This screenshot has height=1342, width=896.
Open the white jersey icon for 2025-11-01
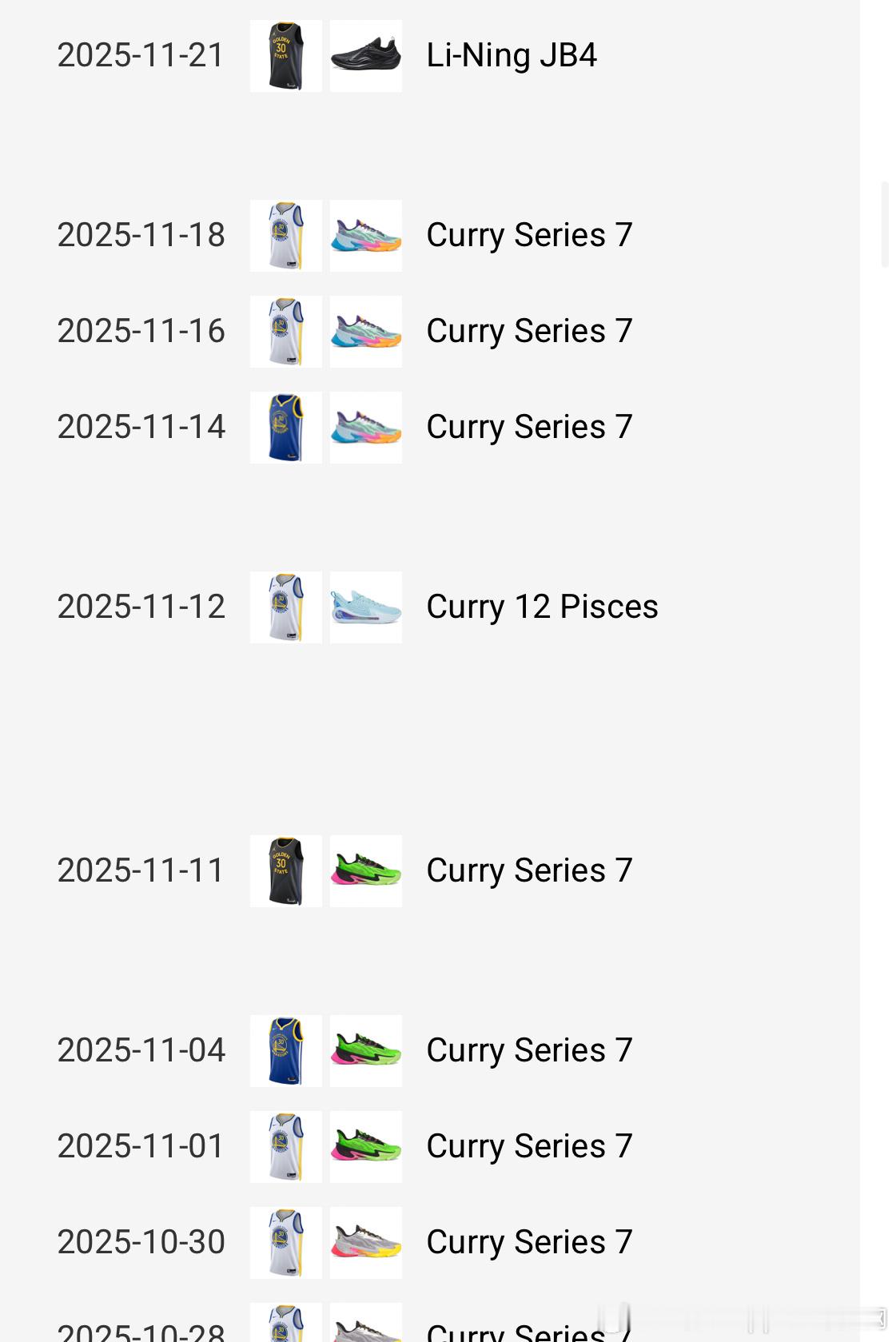pos(285,1147)
